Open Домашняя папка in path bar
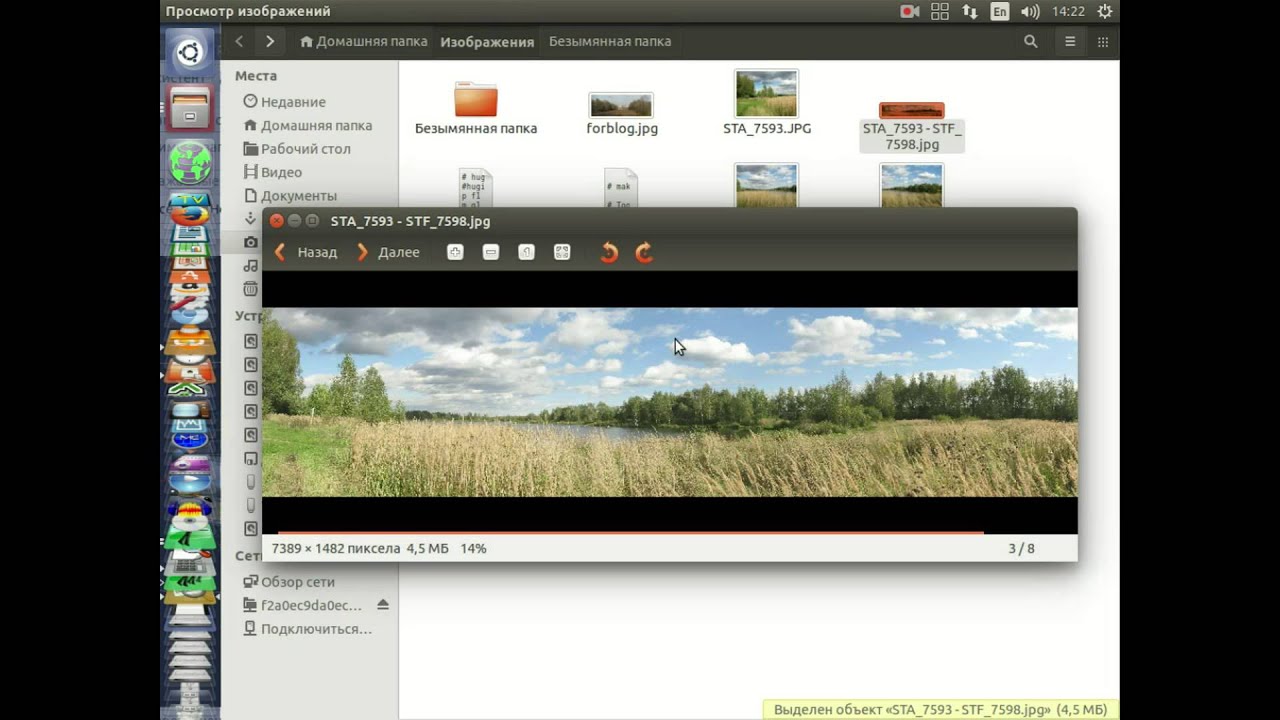Viewport: 1280px width, 720px height. pos(363,42)
